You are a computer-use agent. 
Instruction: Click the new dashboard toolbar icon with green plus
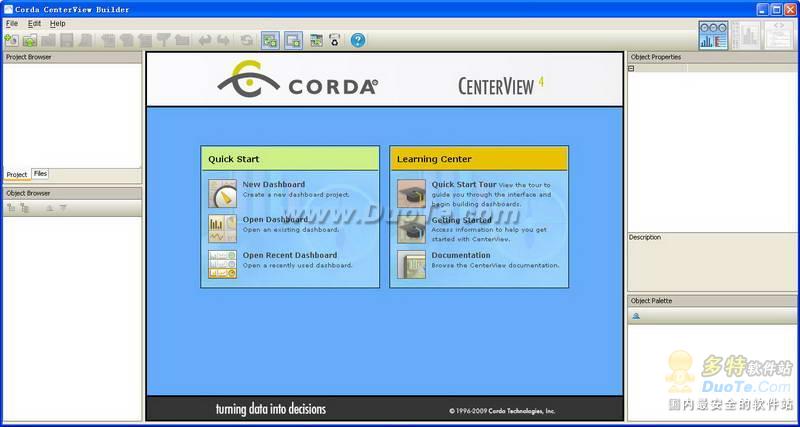coord(11,41)
